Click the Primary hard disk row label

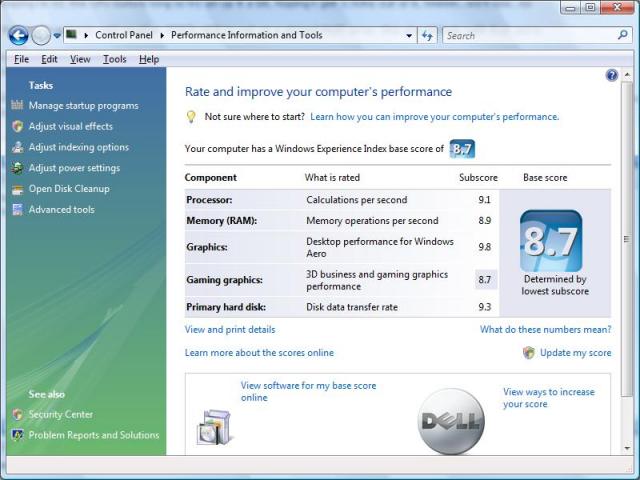pyautogui.click(x=226, y=307)
